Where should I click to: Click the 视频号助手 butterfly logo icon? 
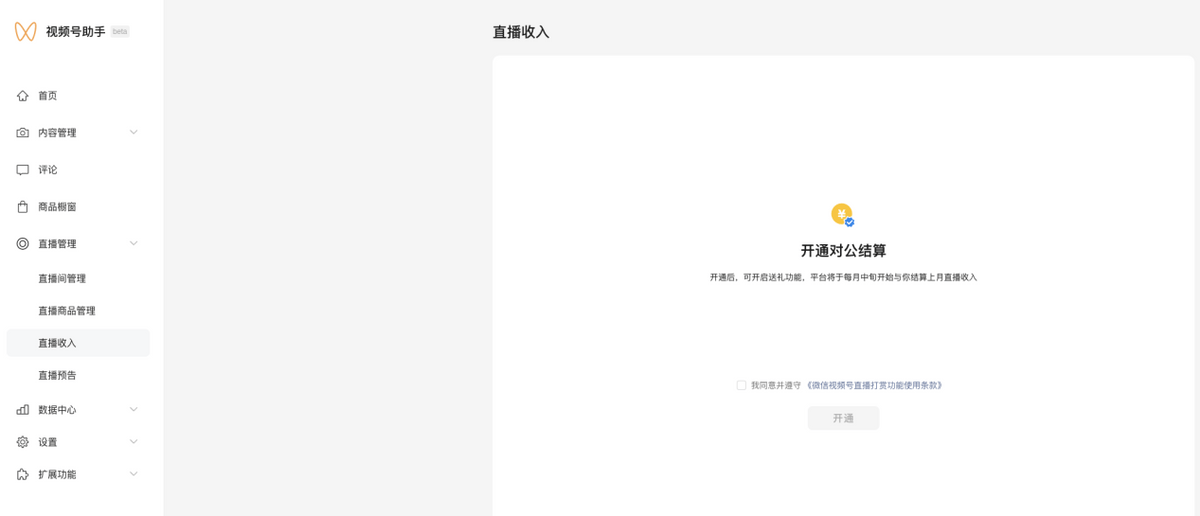[25, 32]
